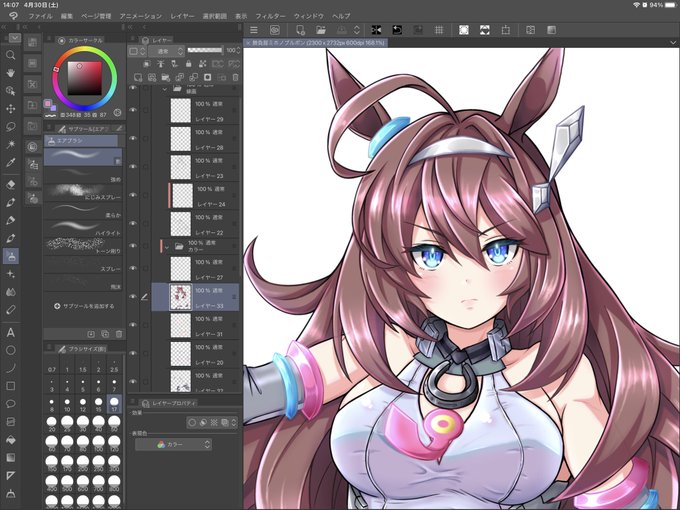Click the New layer folder icon
Viewport: 680px width, 510px height.
coord(166,78)
